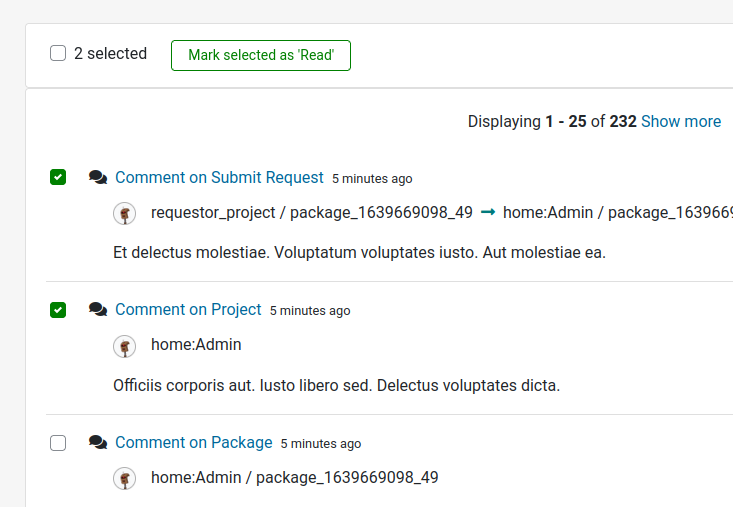Click the '2 selected' label
This screenshot has width=733, height=507.
110,54
